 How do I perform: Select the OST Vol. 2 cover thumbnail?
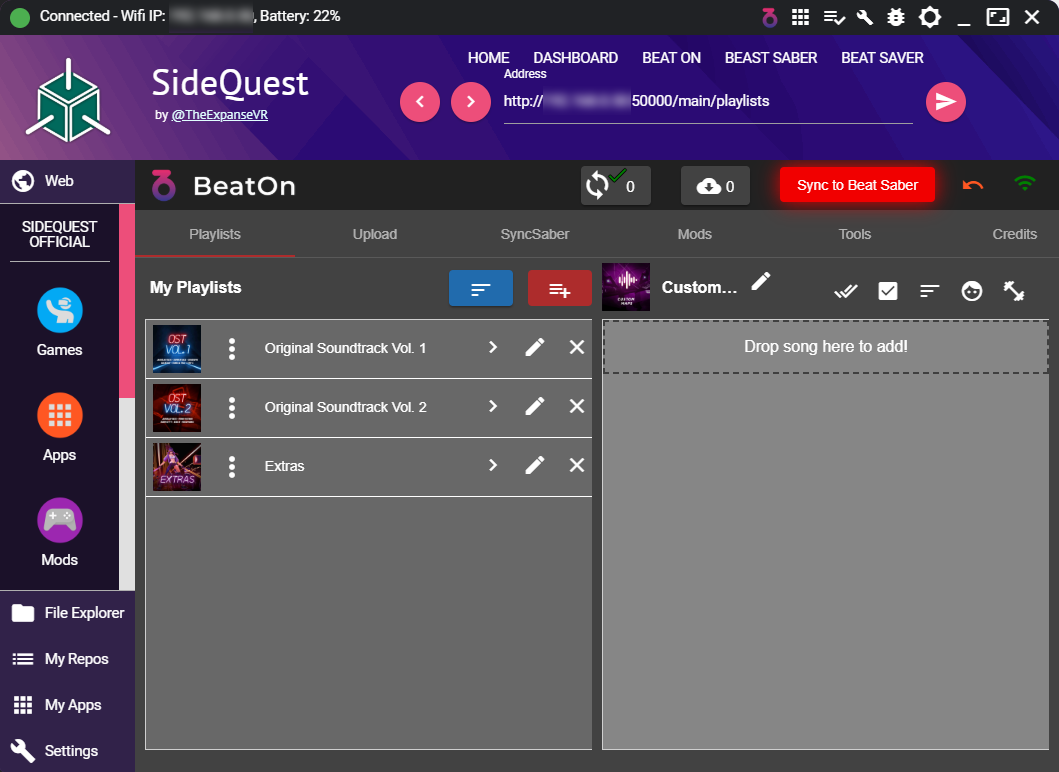[177, 407]
